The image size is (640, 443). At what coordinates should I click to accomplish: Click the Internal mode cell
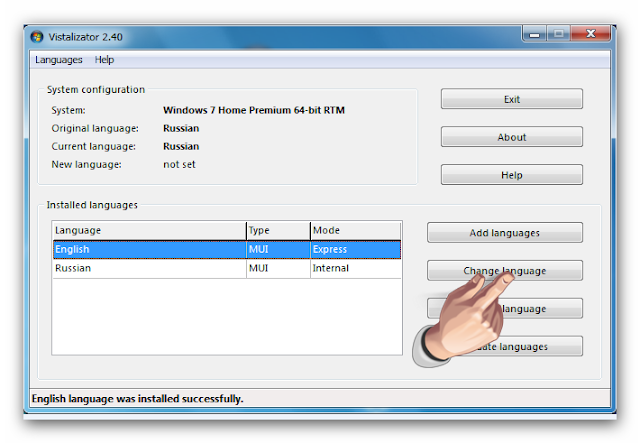point(356,268)
